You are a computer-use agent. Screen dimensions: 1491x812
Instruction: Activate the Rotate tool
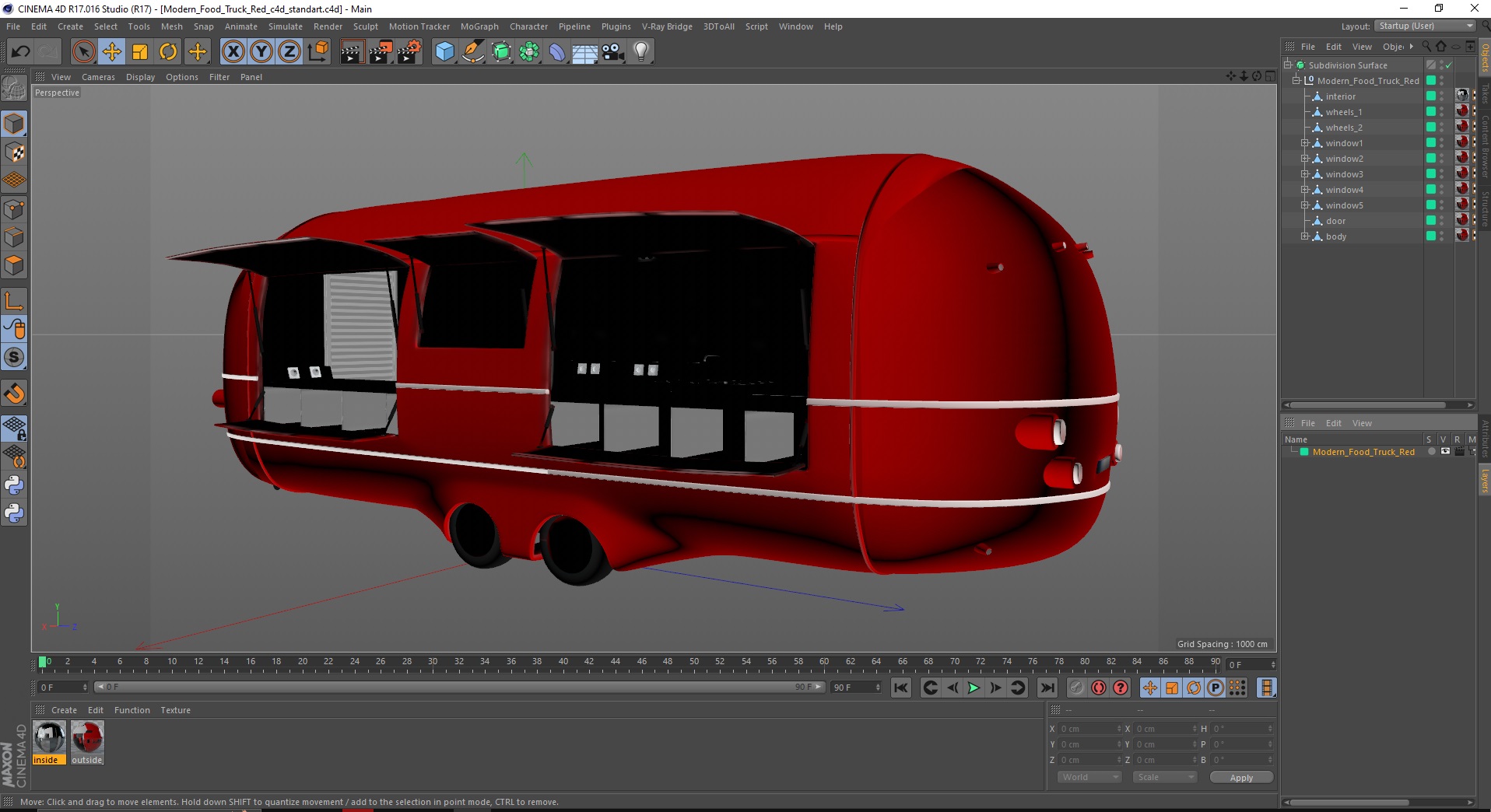tap(168, 52)
